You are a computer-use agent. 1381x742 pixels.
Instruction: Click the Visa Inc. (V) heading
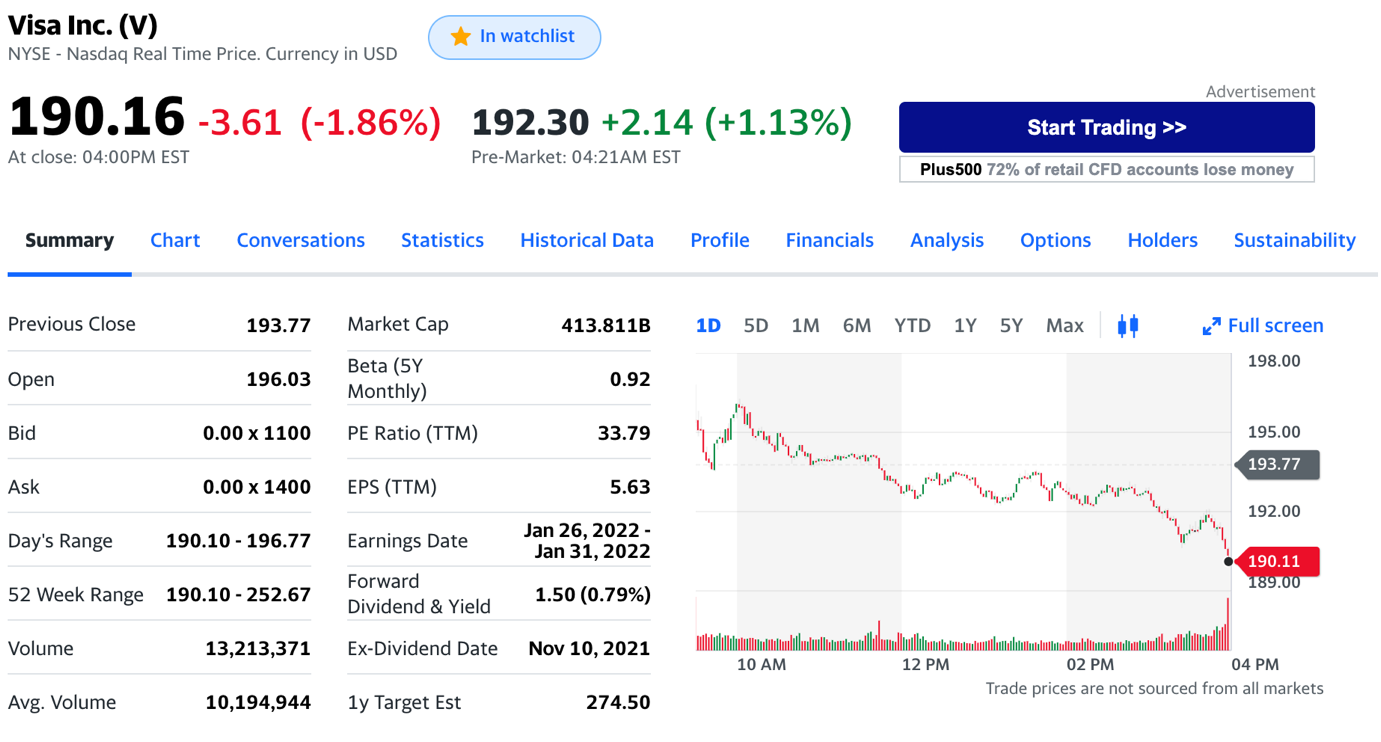coord(82,25)
